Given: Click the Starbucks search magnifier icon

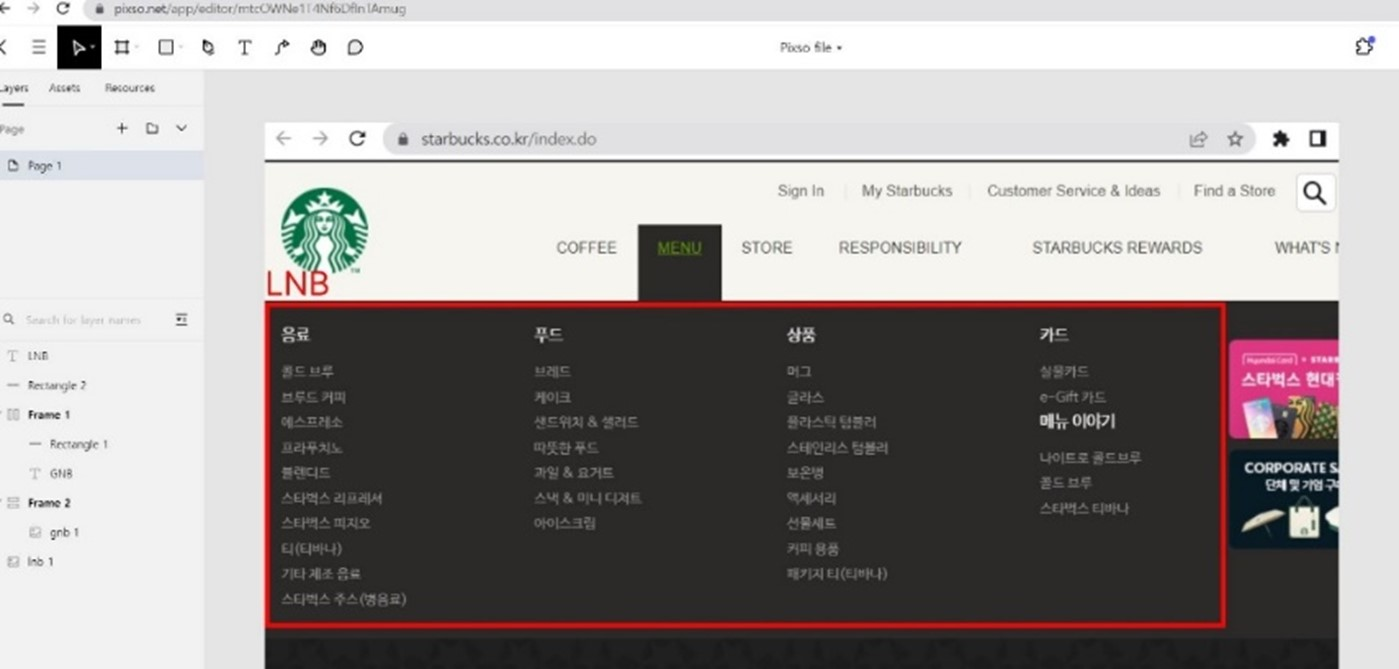Looking at the screenshot, I should [x=1315, y=193].
